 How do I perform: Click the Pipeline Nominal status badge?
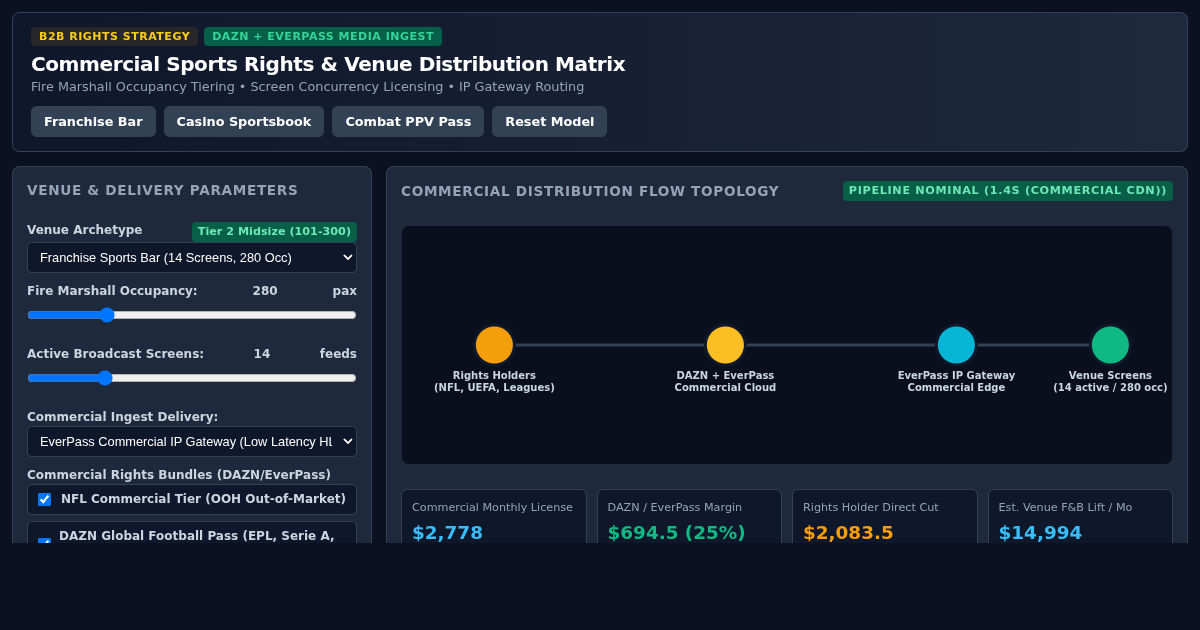pos(1008,190)
